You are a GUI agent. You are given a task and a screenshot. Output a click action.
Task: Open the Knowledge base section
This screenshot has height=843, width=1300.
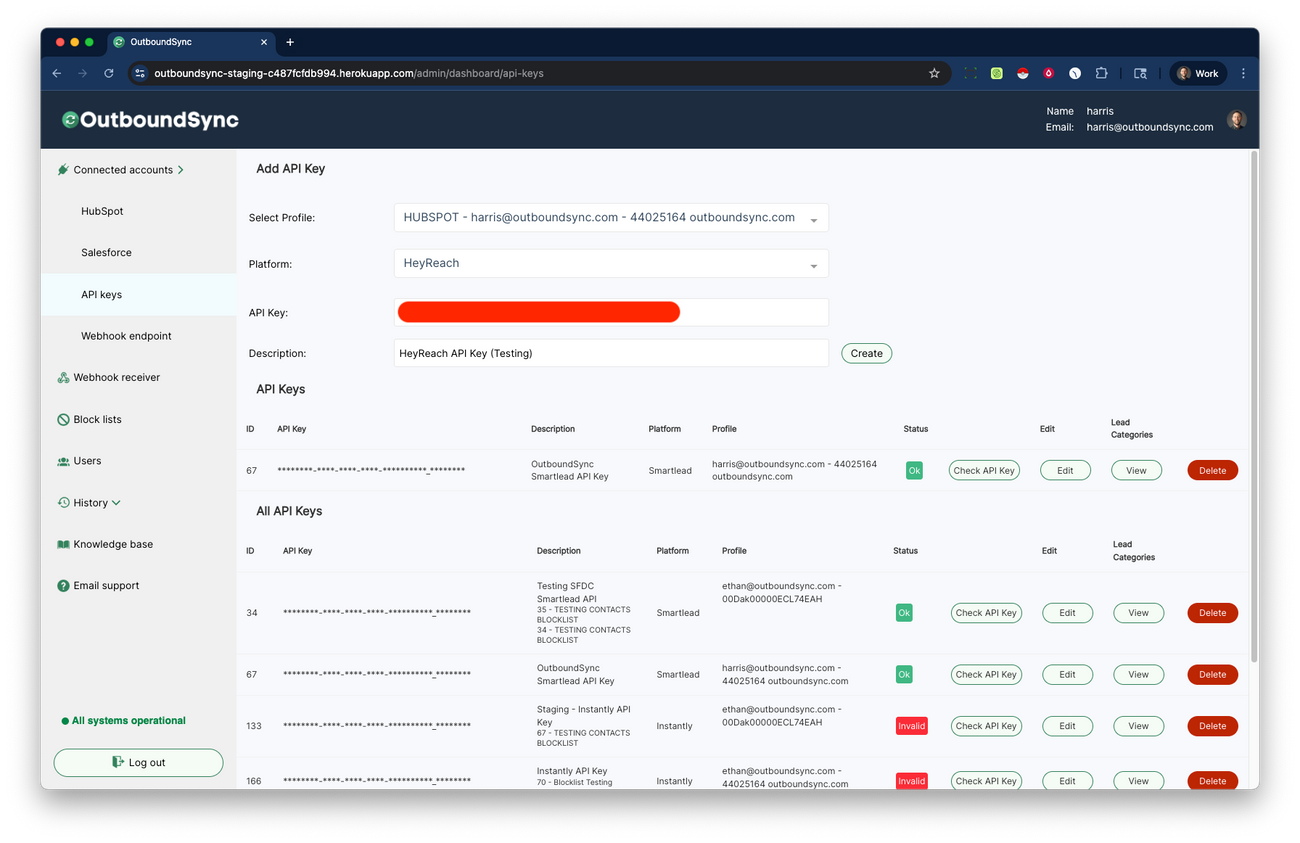(x=113, y=544)
